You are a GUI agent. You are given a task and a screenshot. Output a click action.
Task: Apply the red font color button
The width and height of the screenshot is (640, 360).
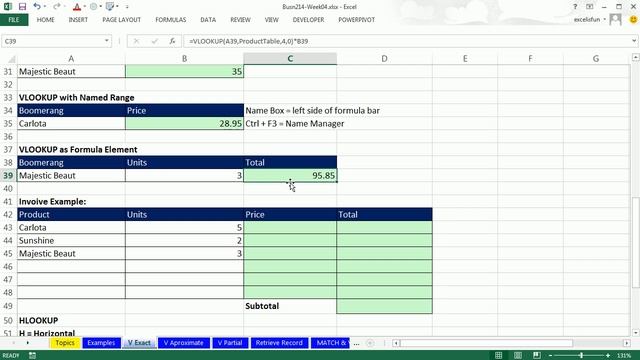77,7
